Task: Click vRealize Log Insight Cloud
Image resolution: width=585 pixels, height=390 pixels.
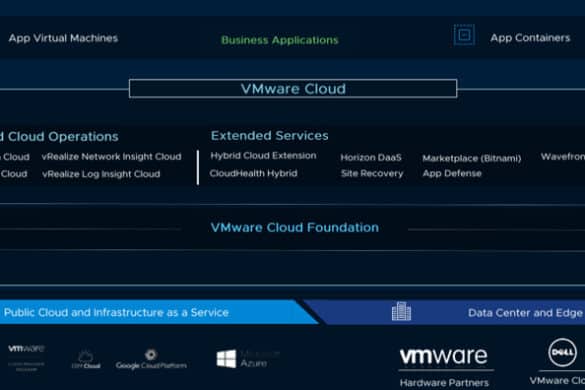Action: point(101,174)
